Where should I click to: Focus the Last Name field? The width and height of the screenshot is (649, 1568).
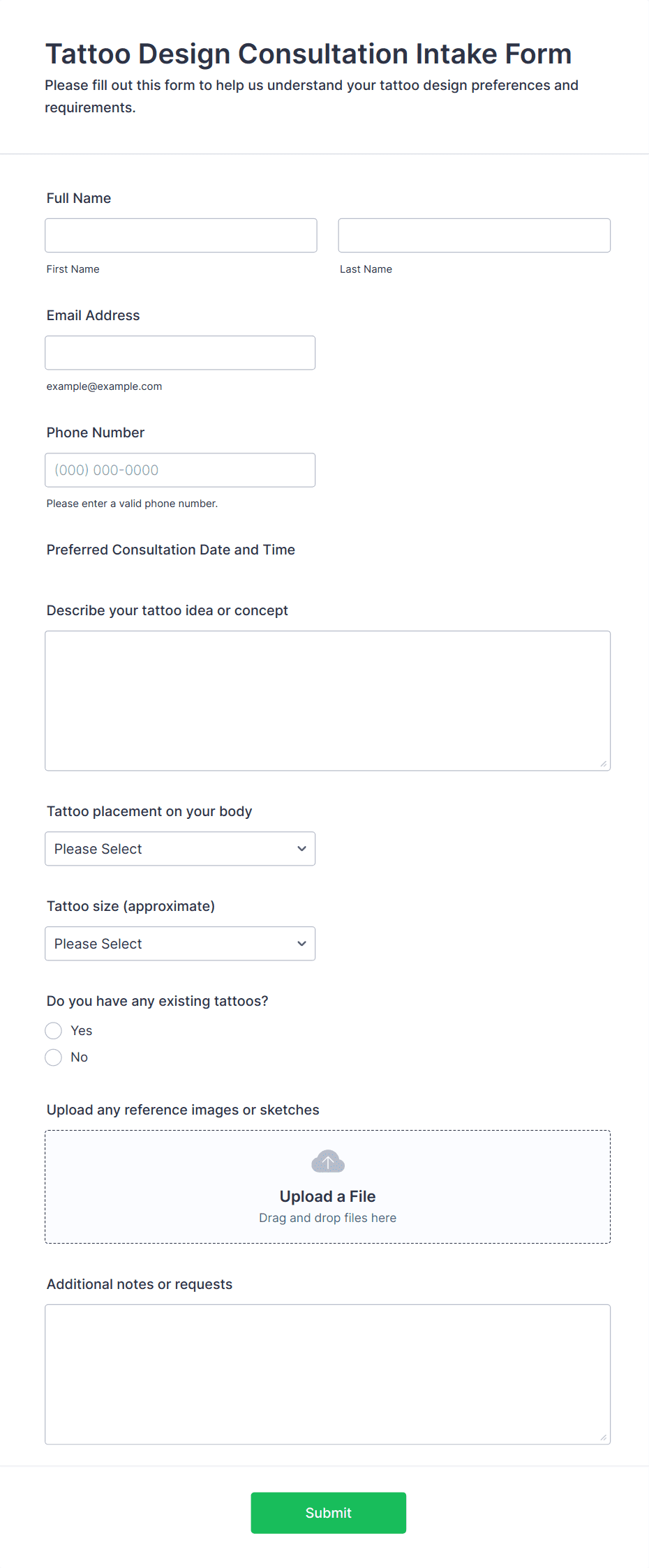tap(475, 236)
